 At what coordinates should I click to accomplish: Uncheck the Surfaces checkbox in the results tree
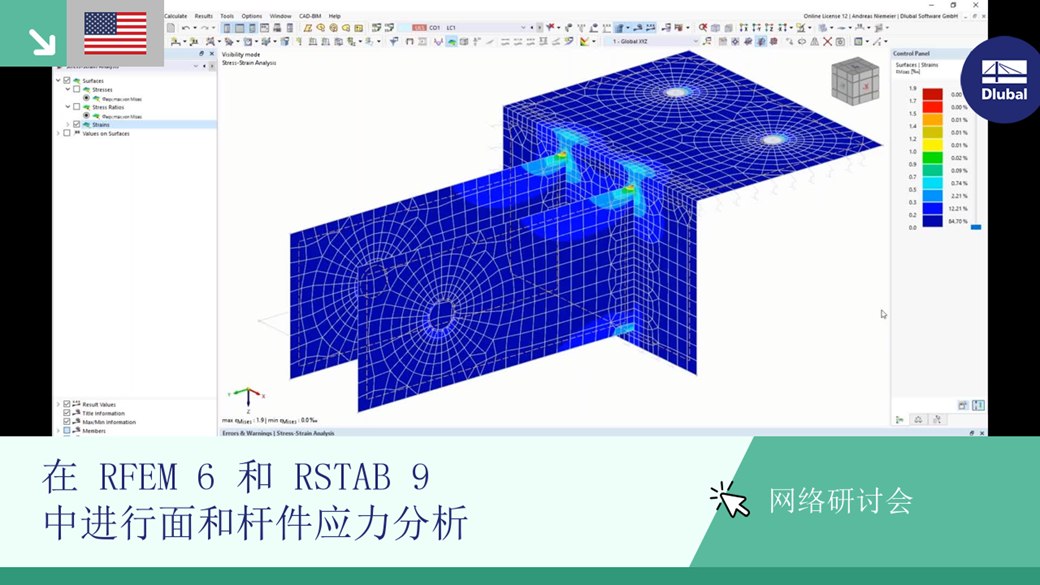pos(66,80)
